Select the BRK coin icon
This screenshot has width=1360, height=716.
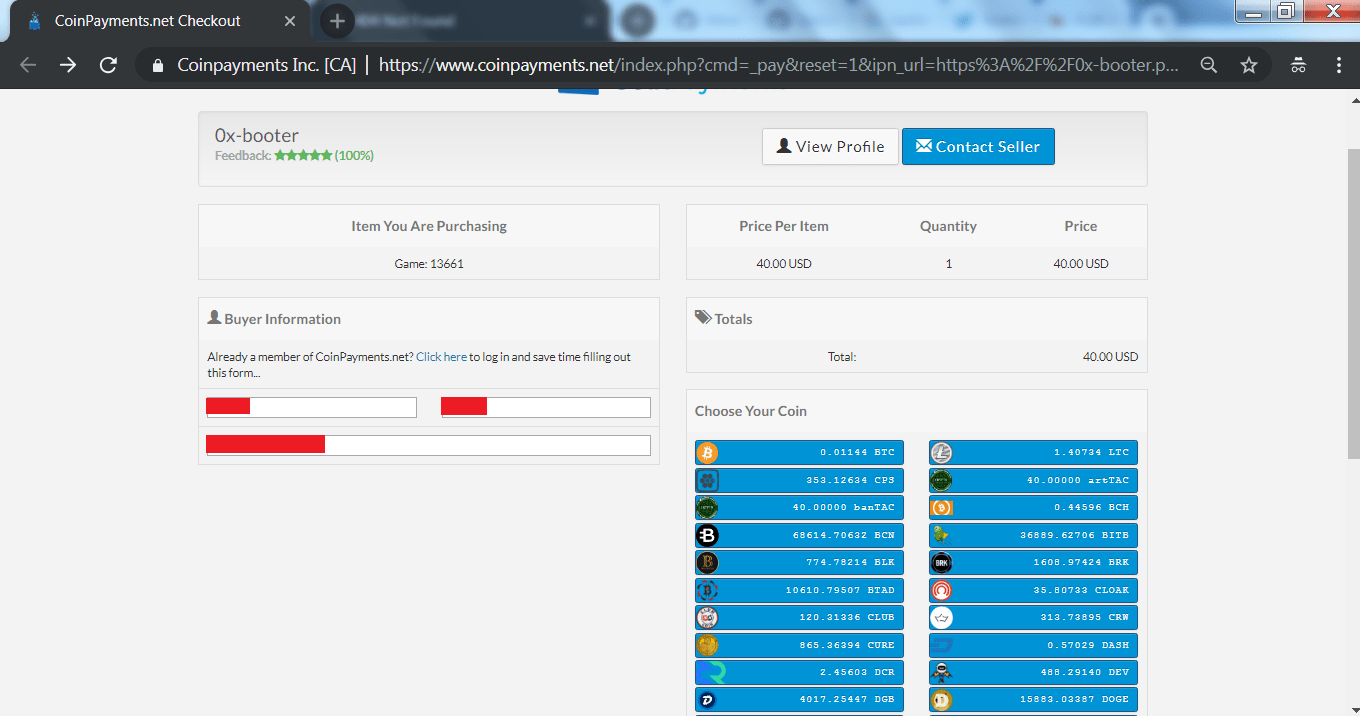click(941, 562)
